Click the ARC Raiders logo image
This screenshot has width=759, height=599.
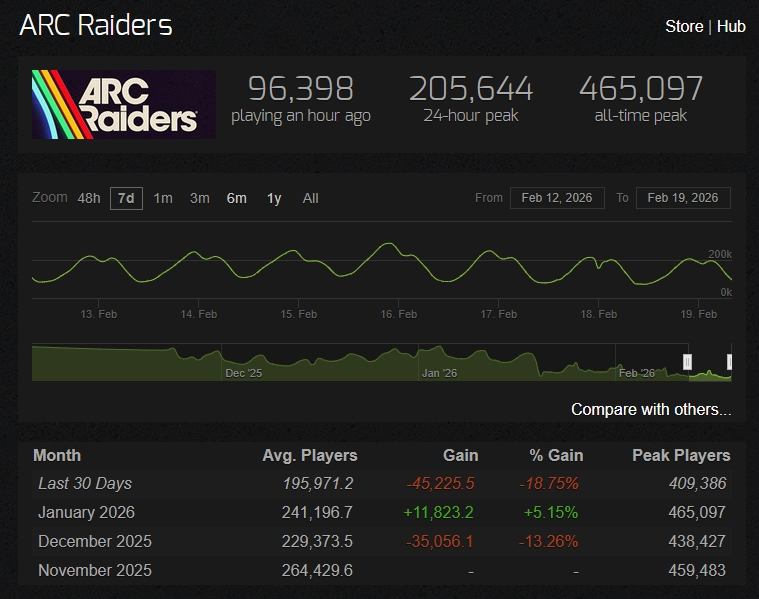[124, 104]
